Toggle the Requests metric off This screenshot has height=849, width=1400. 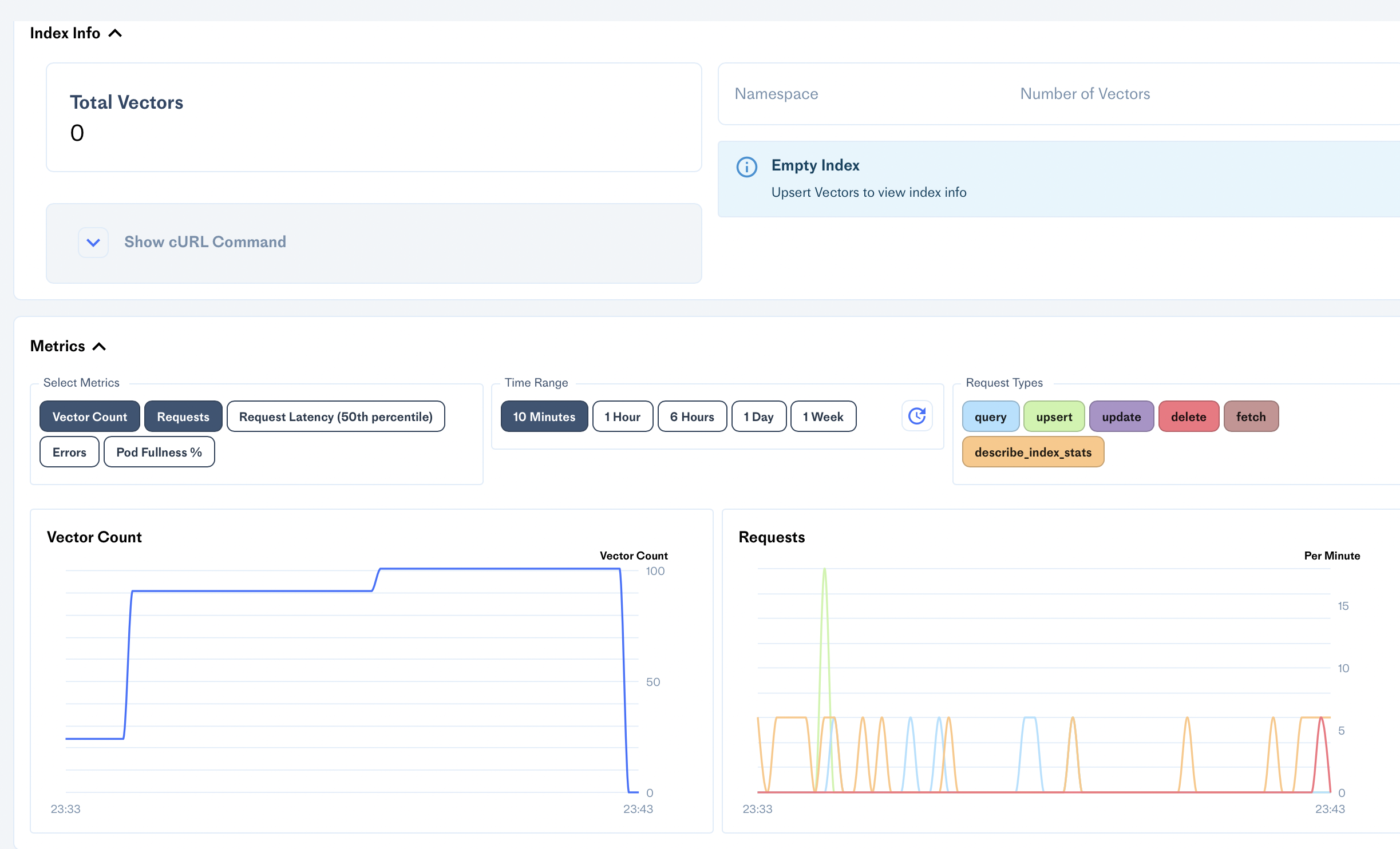pos(183,416)
